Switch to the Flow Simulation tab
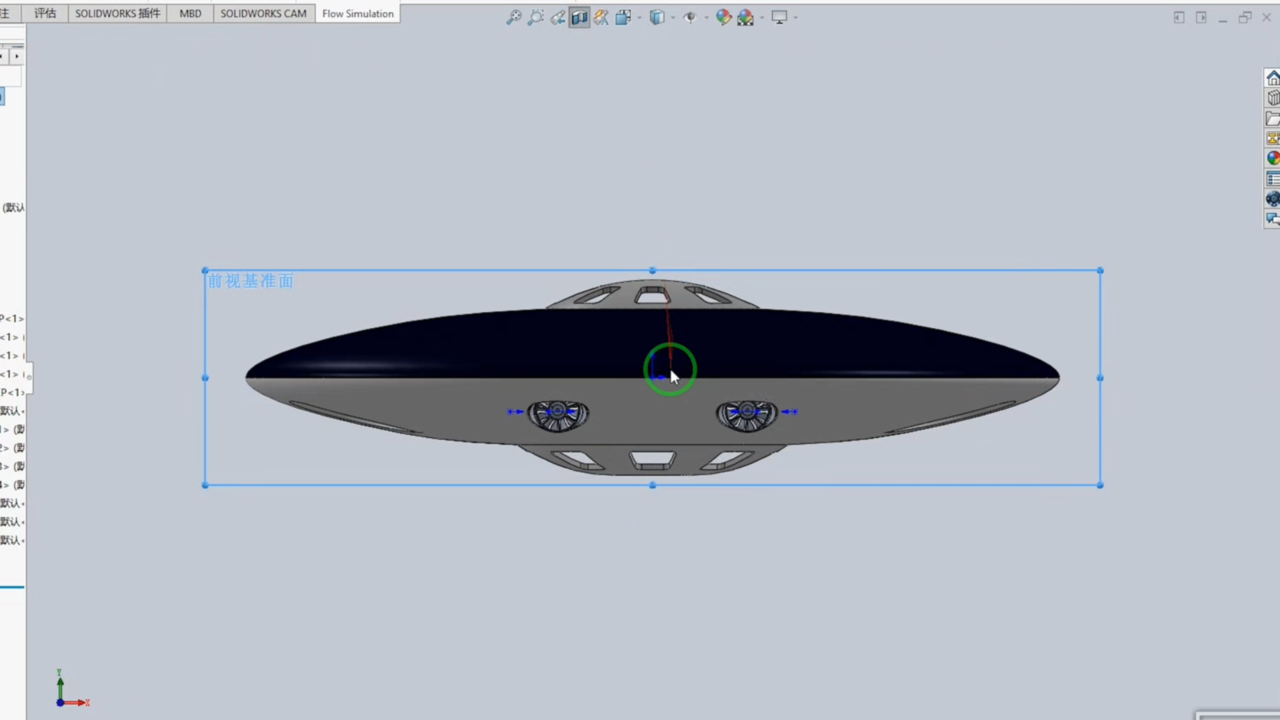 [357, 14]
